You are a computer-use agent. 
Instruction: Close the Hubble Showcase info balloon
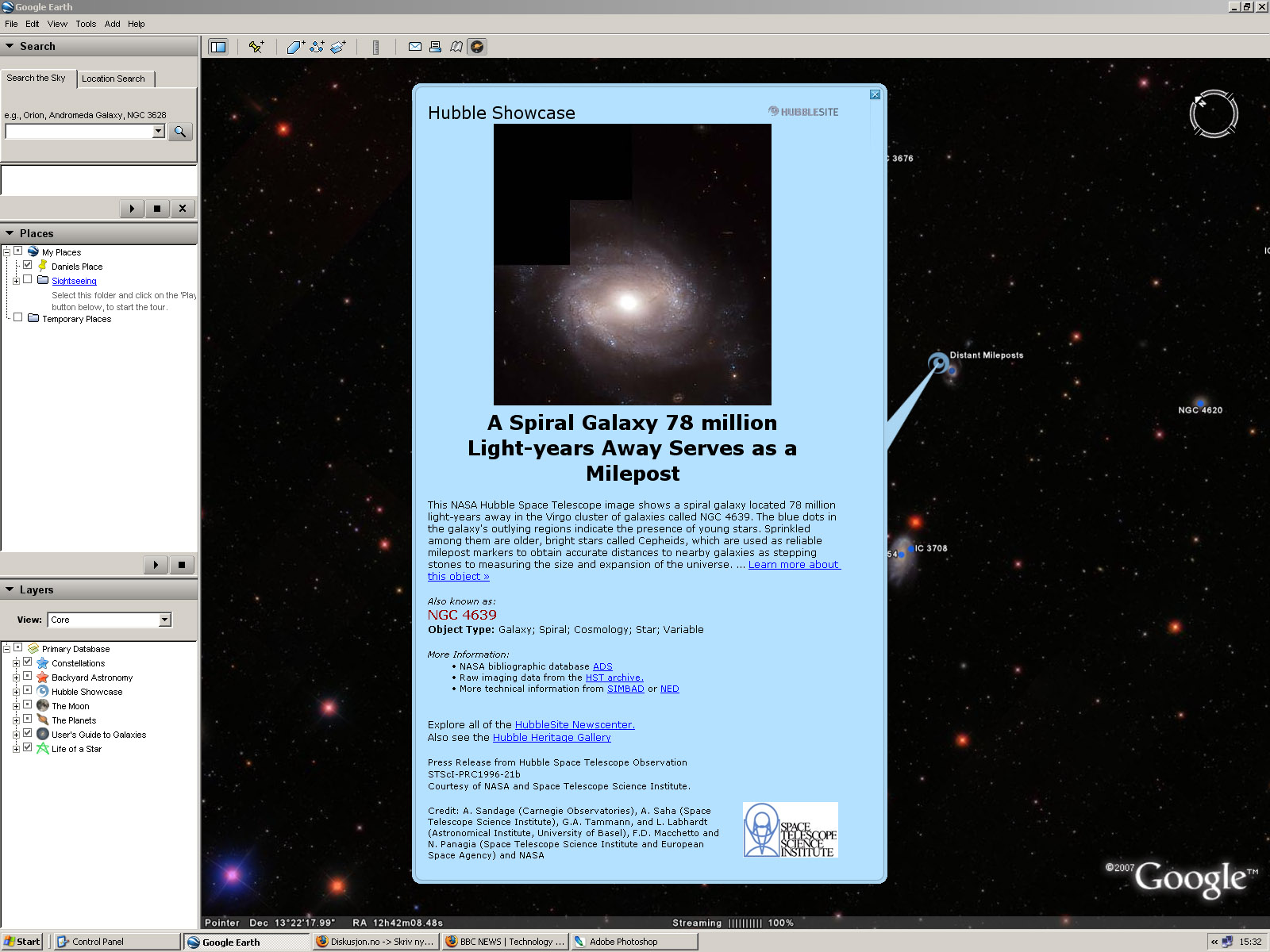pos(875,94)
